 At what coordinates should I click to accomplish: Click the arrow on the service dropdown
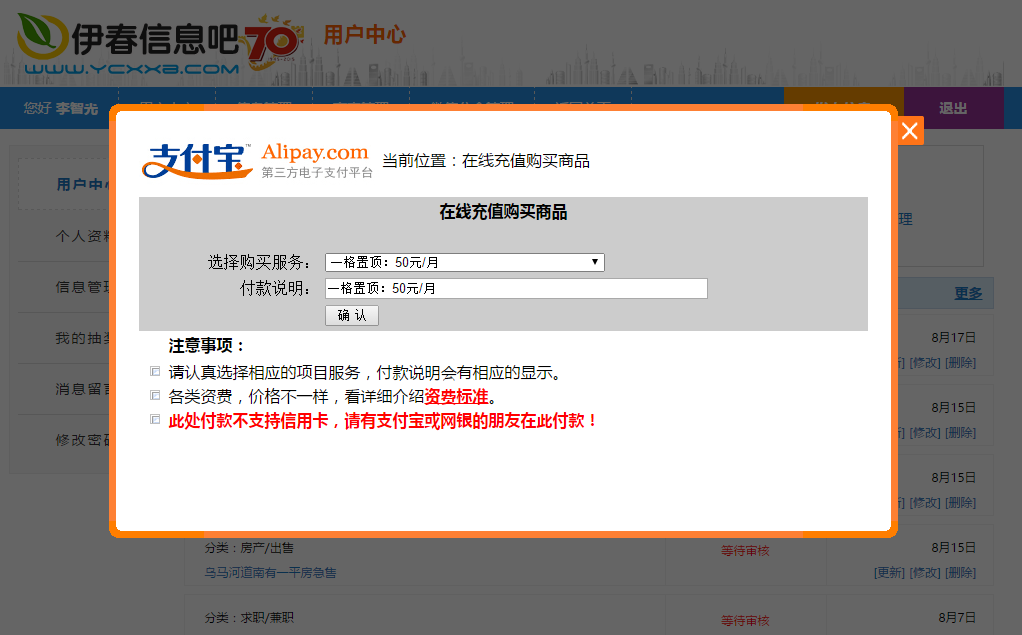point(595,262)
